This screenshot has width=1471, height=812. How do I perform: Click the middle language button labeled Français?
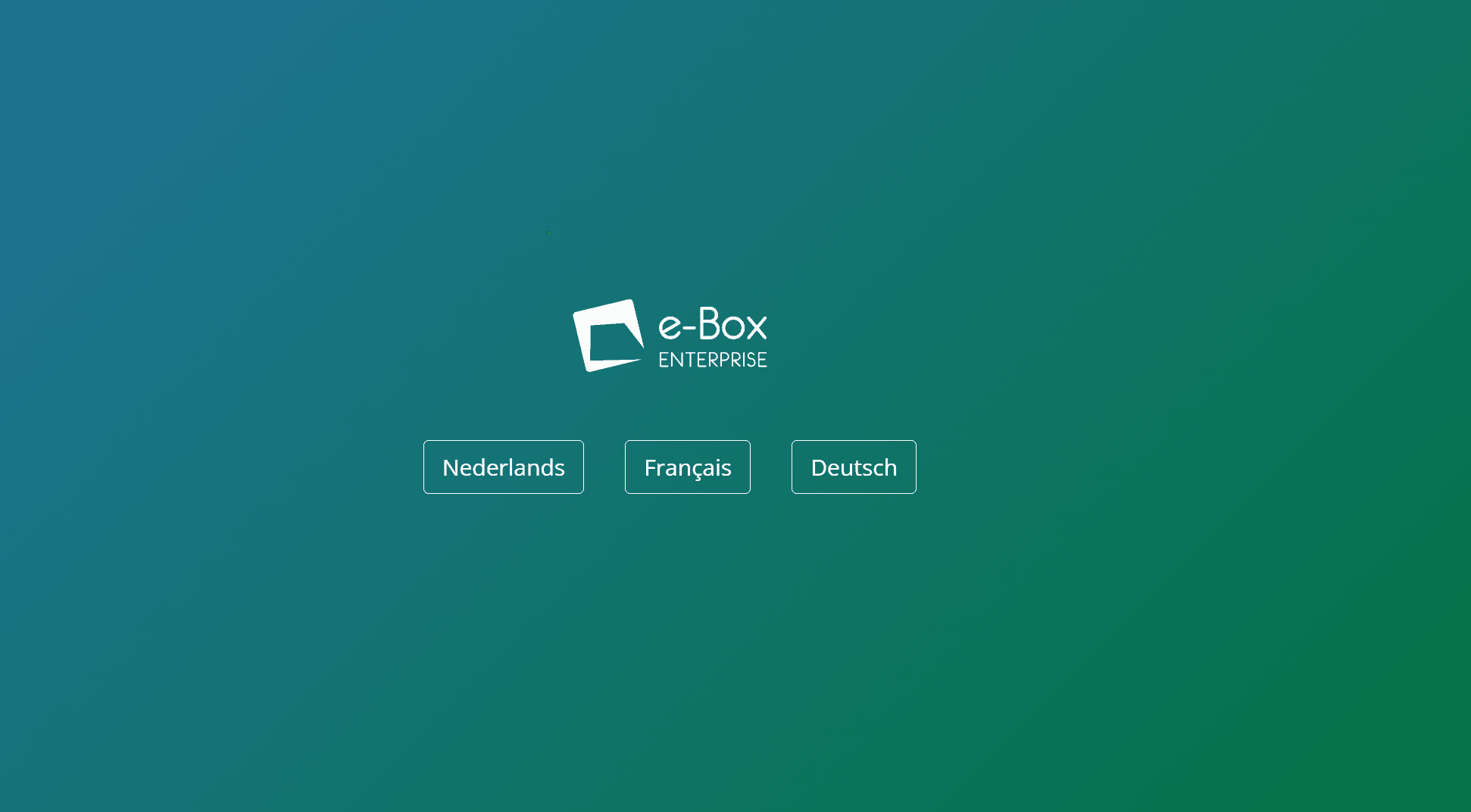coord(687,467)
